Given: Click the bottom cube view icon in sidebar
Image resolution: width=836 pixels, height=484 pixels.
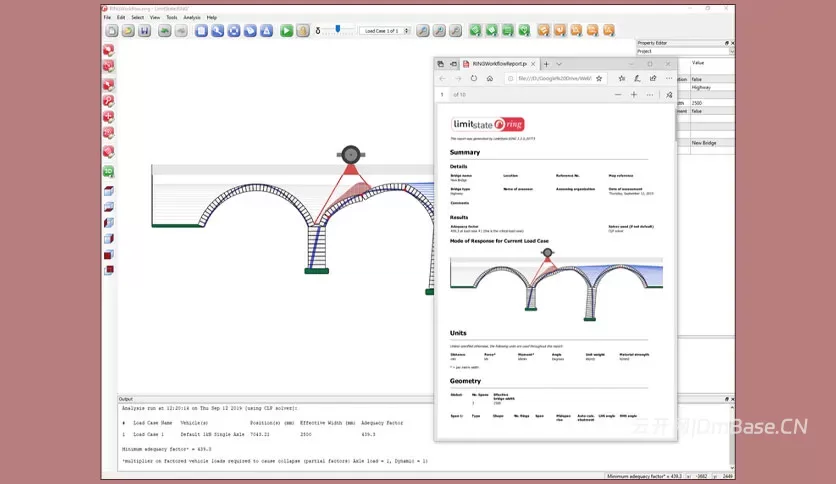Looking at the screenshot, I should [109, 270].
